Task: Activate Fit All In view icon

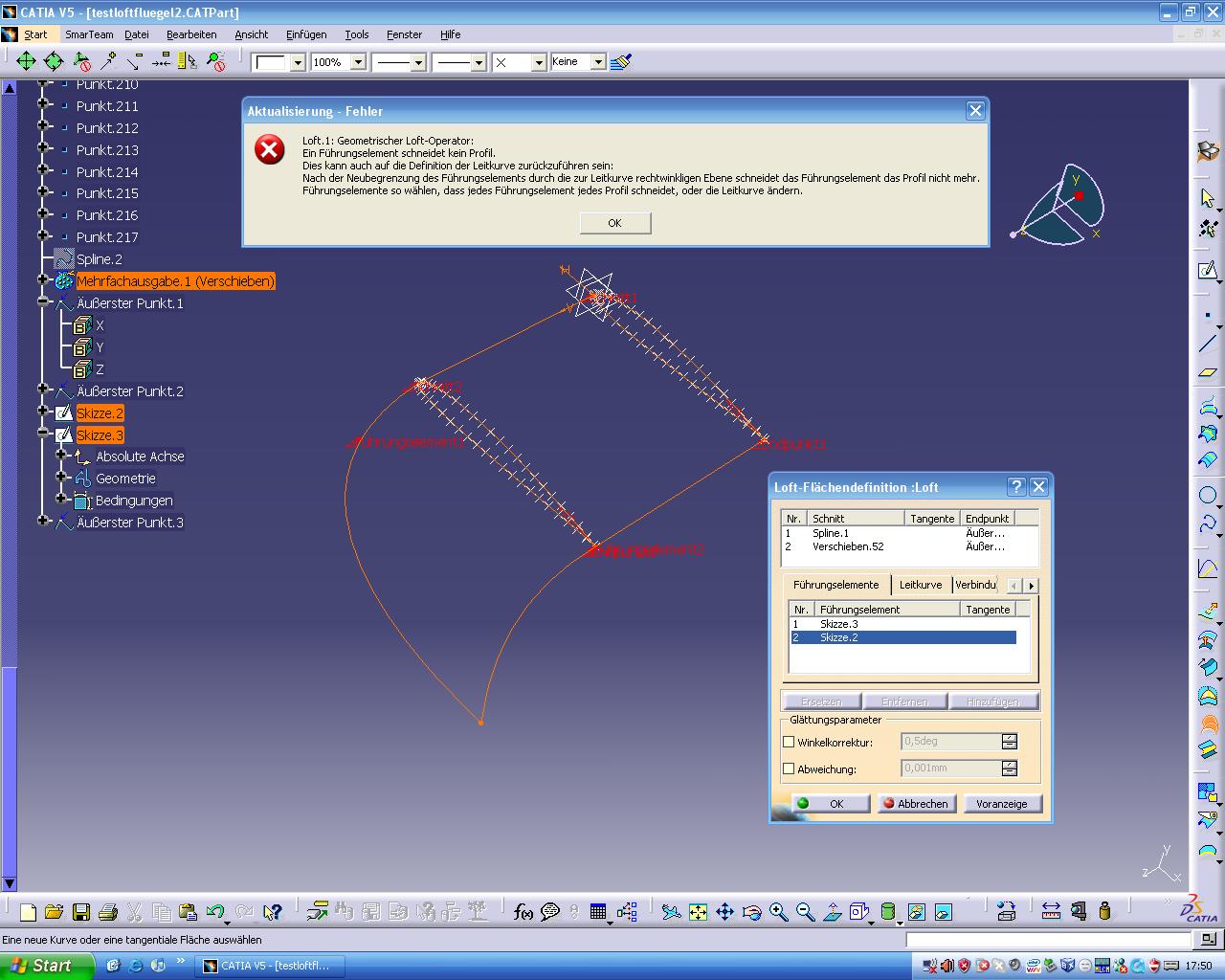Action: (699, 912)
